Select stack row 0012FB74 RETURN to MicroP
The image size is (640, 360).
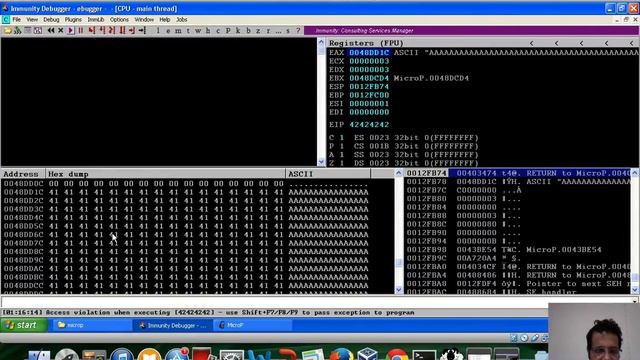point(518,173)
